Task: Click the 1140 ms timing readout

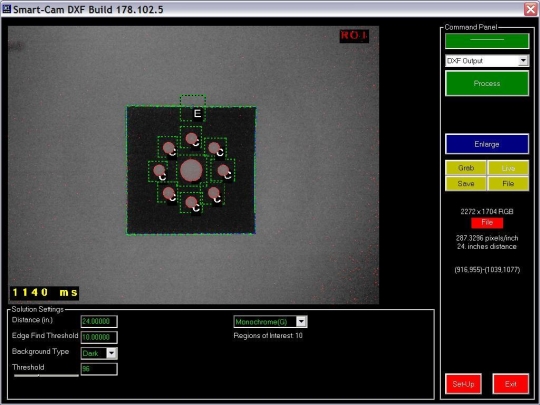Action: (x=45, y=293)
